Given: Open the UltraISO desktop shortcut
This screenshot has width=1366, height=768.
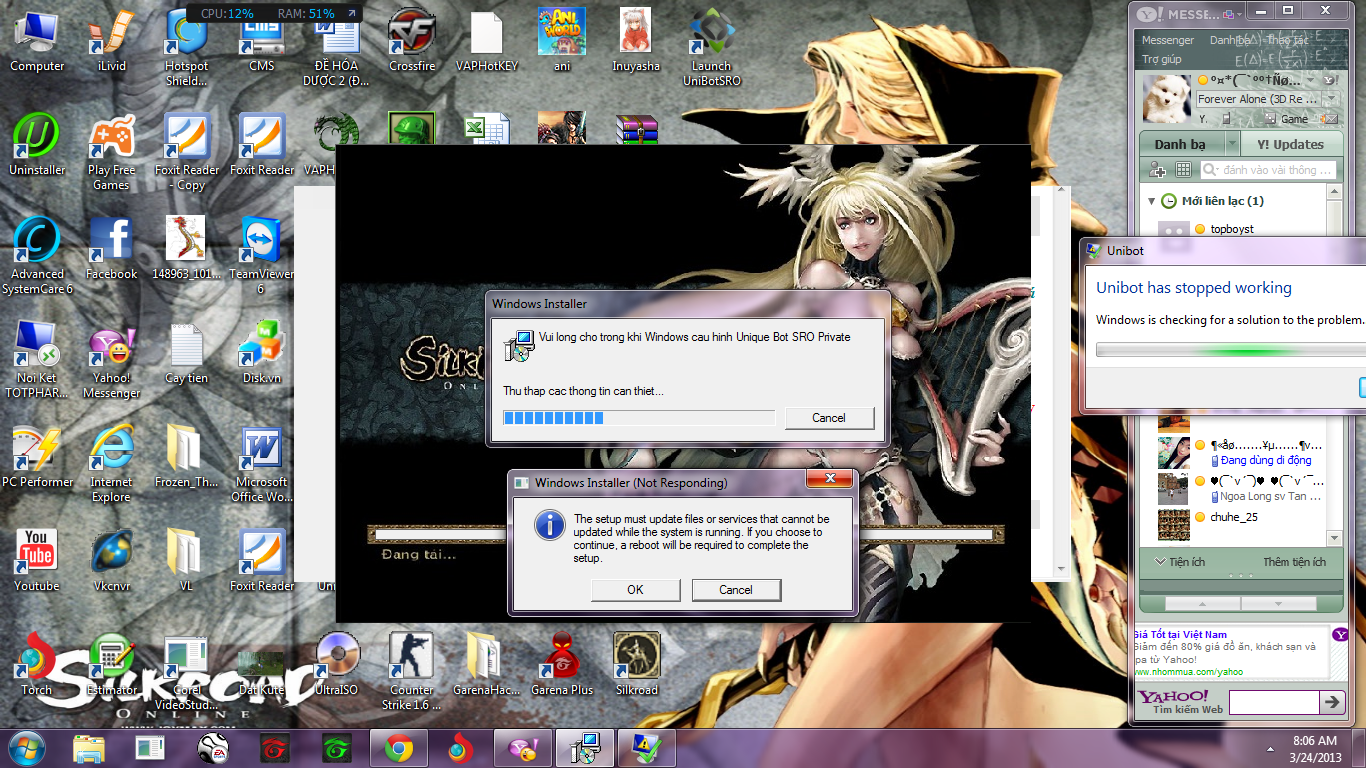Looking at the screenshot, I should 337,665.
